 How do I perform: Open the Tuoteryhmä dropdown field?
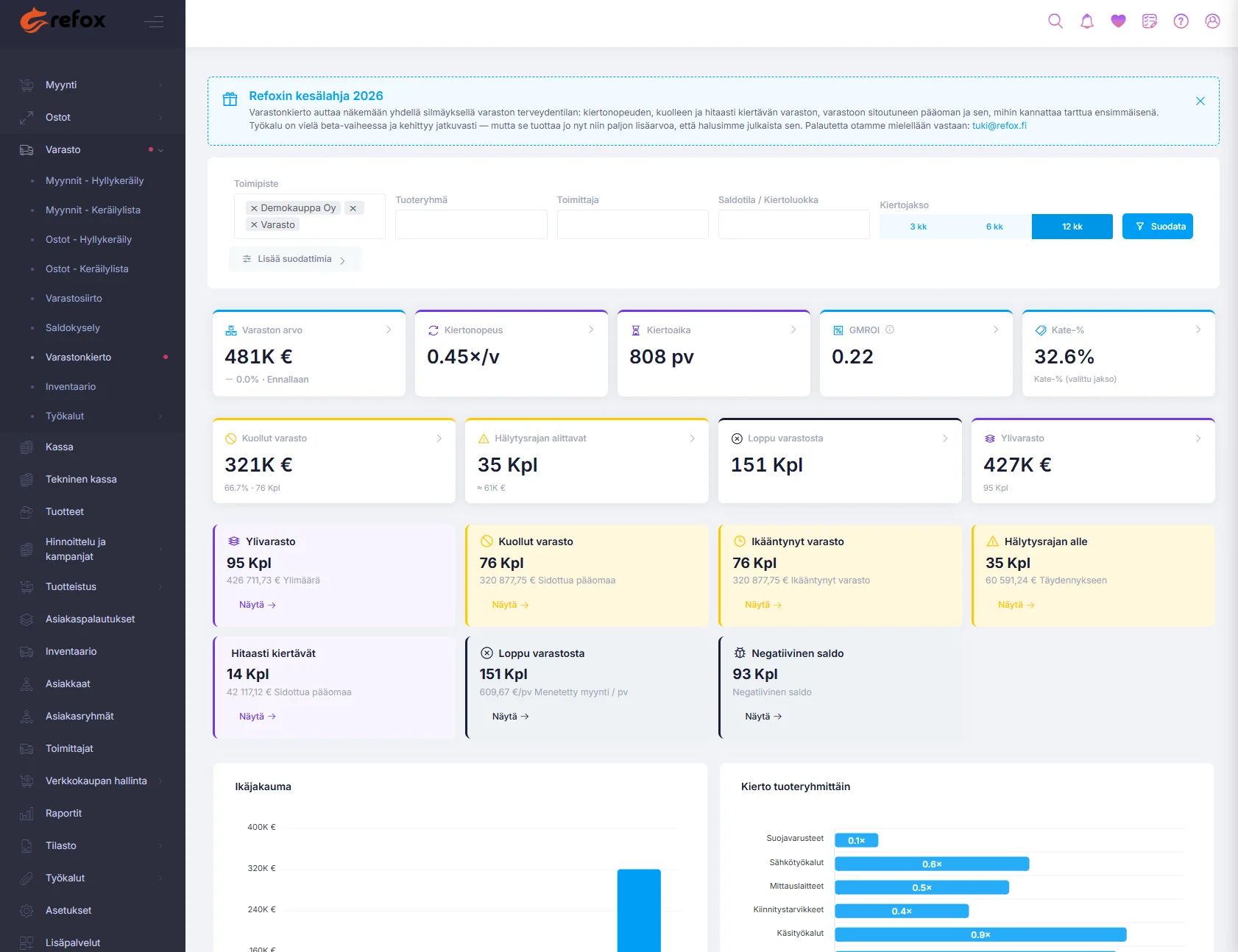pyautogui.click(x=471, y=224)
